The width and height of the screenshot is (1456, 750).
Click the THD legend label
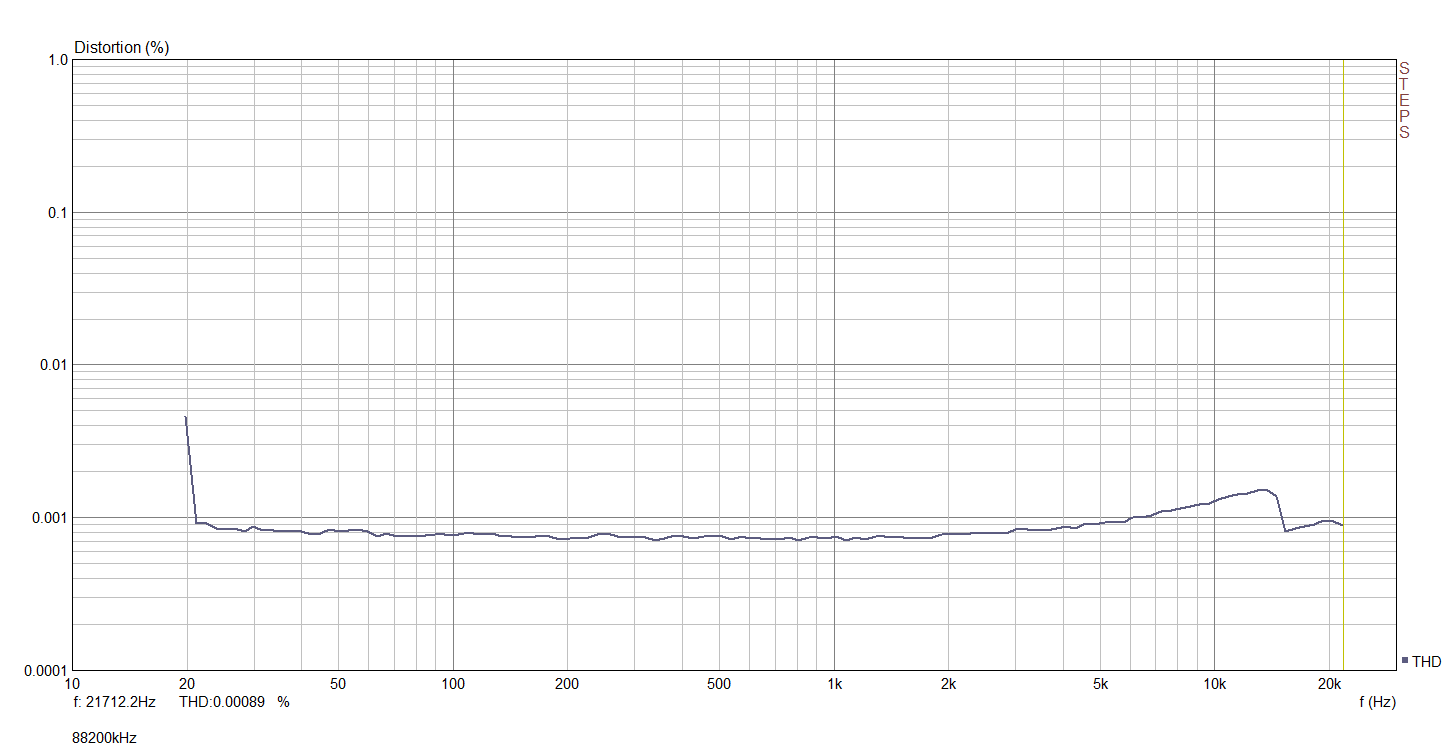1426,662
